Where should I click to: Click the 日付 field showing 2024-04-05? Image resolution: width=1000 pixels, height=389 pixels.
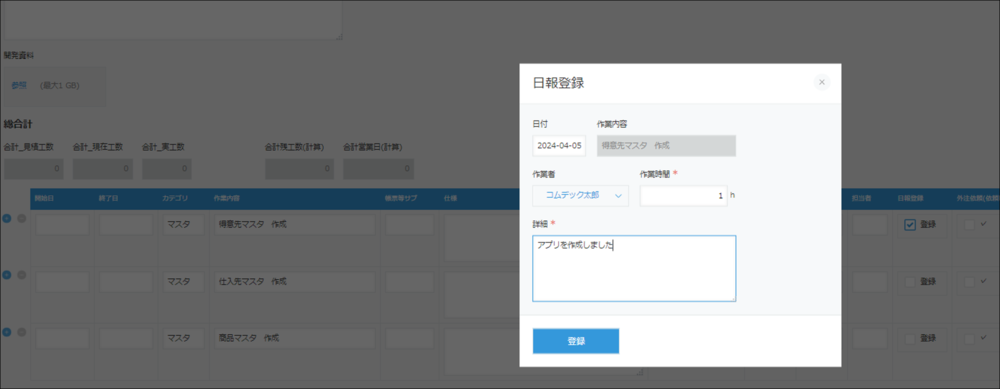[x=559, y=145]
